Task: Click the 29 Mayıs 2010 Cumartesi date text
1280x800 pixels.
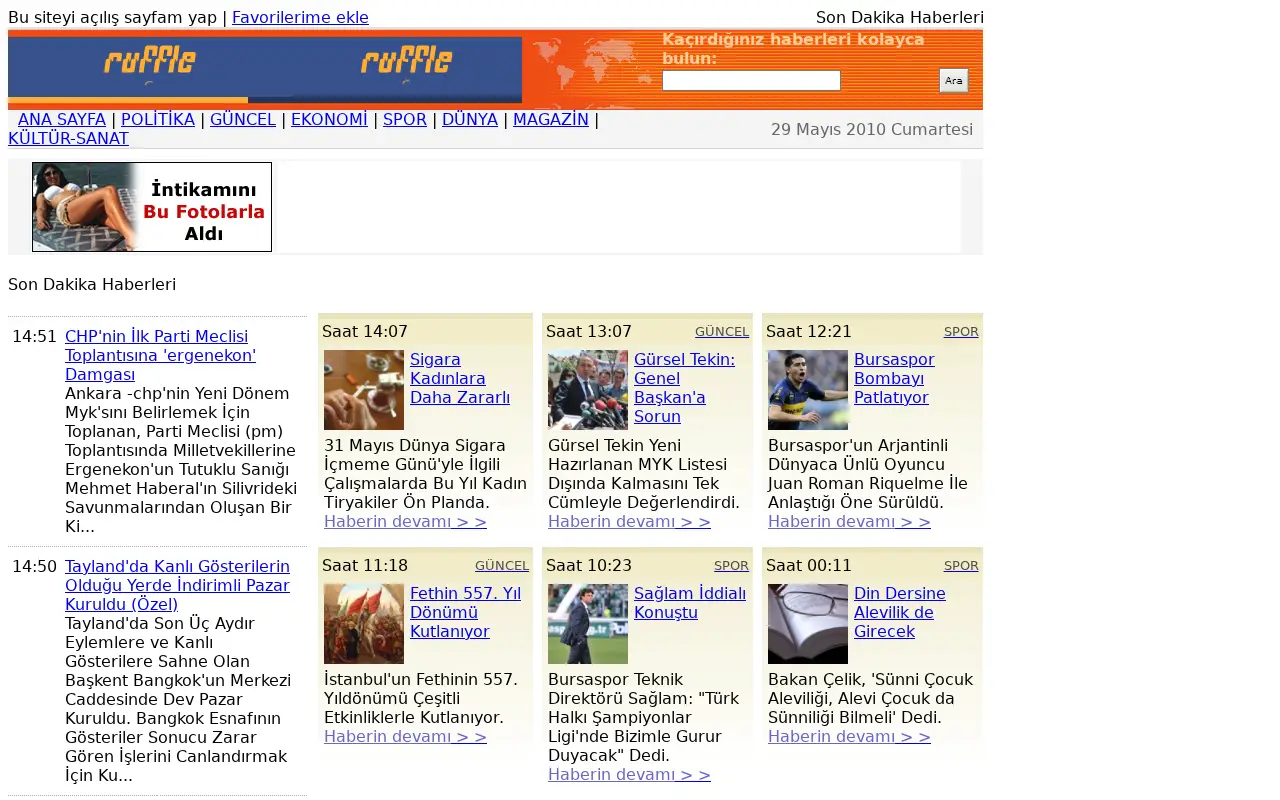Action: (872, 129)
